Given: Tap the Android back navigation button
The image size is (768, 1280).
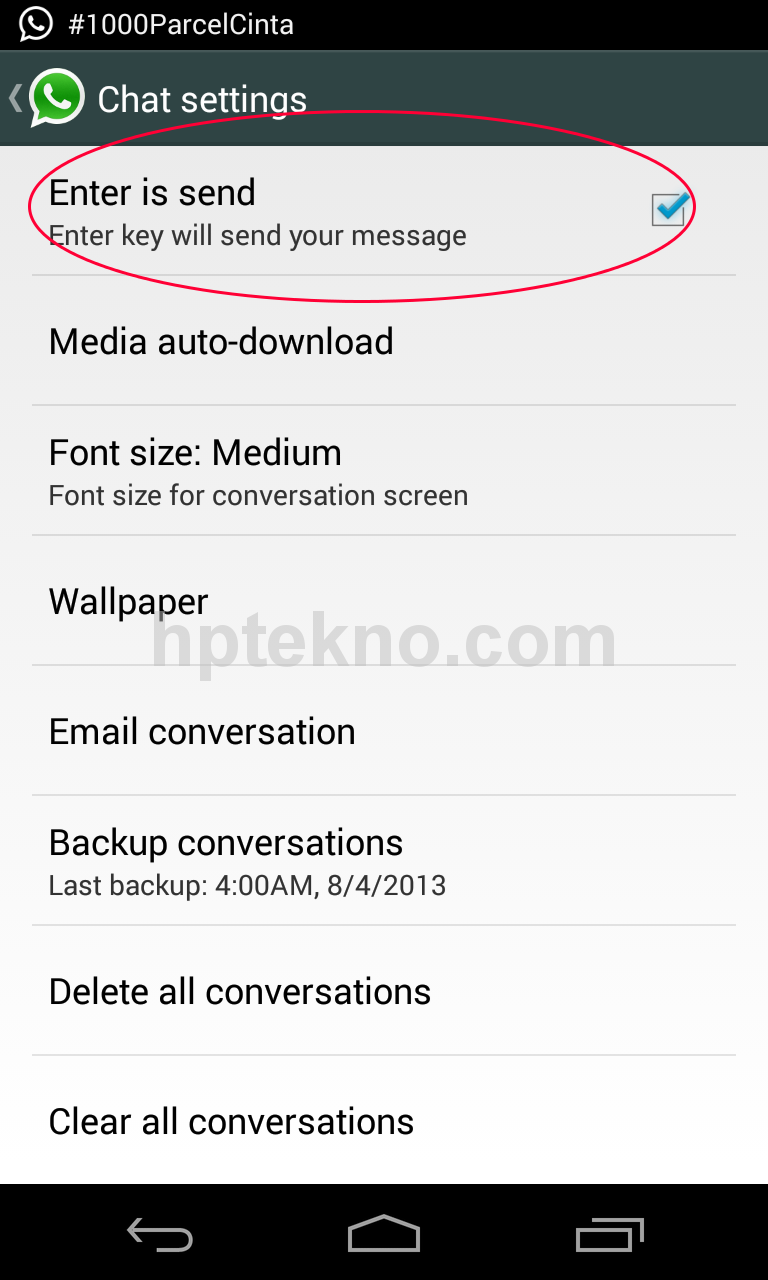Looking at the screenshot, I should (160, 1235).
